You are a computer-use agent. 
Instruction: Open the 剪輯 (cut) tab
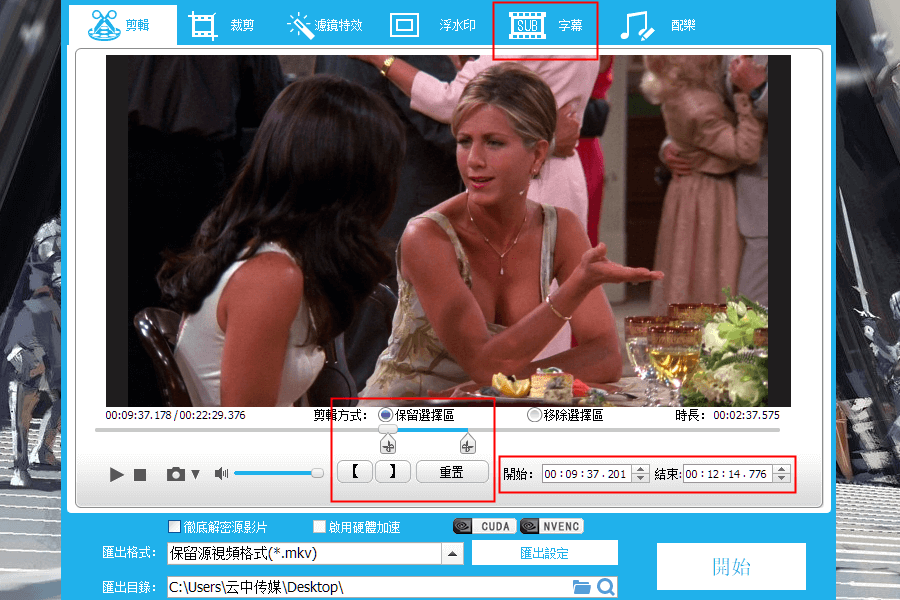(122, 25)
